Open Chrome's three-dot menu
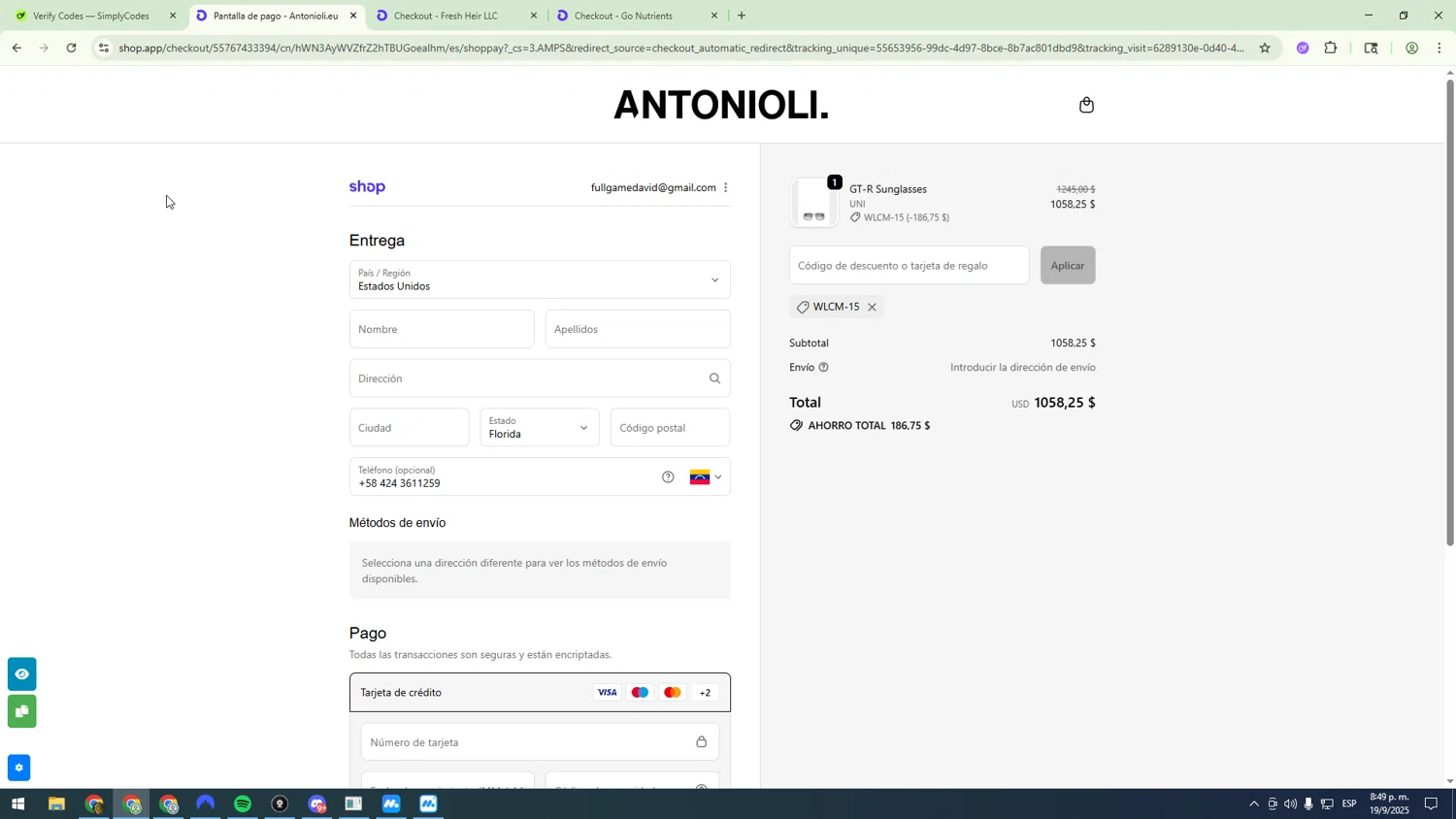This screenshot has width=1456, height=819. (x=1439, y=48)
